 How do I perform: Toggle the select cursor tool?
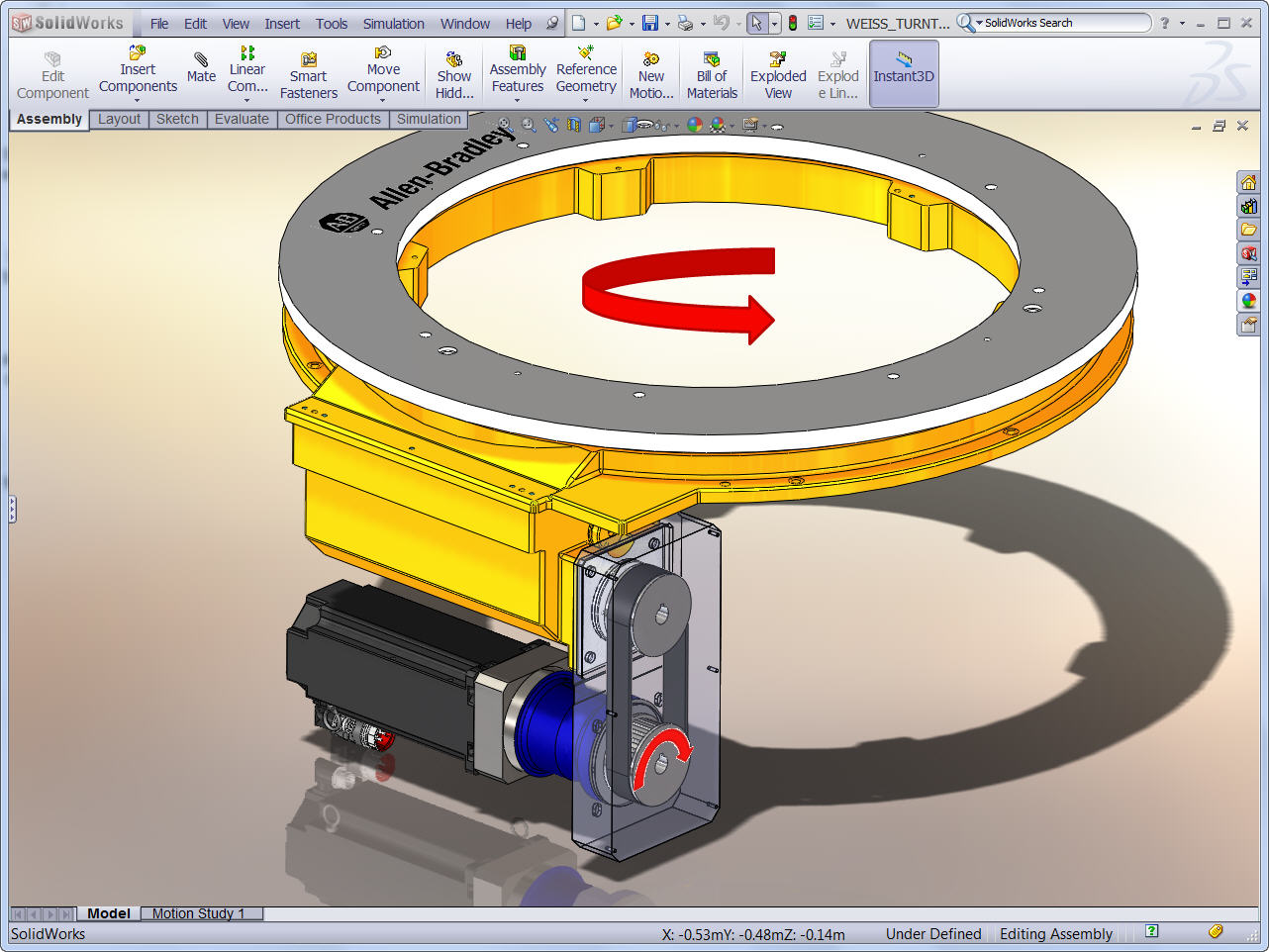pos(756,23)
